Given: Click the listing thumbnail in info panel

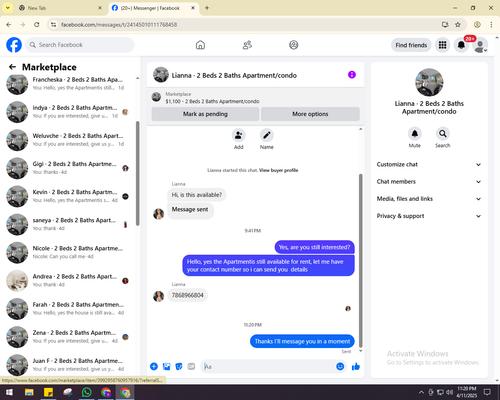Looking at the screenshot, I should pyautogui.click(x=429, y=82).
